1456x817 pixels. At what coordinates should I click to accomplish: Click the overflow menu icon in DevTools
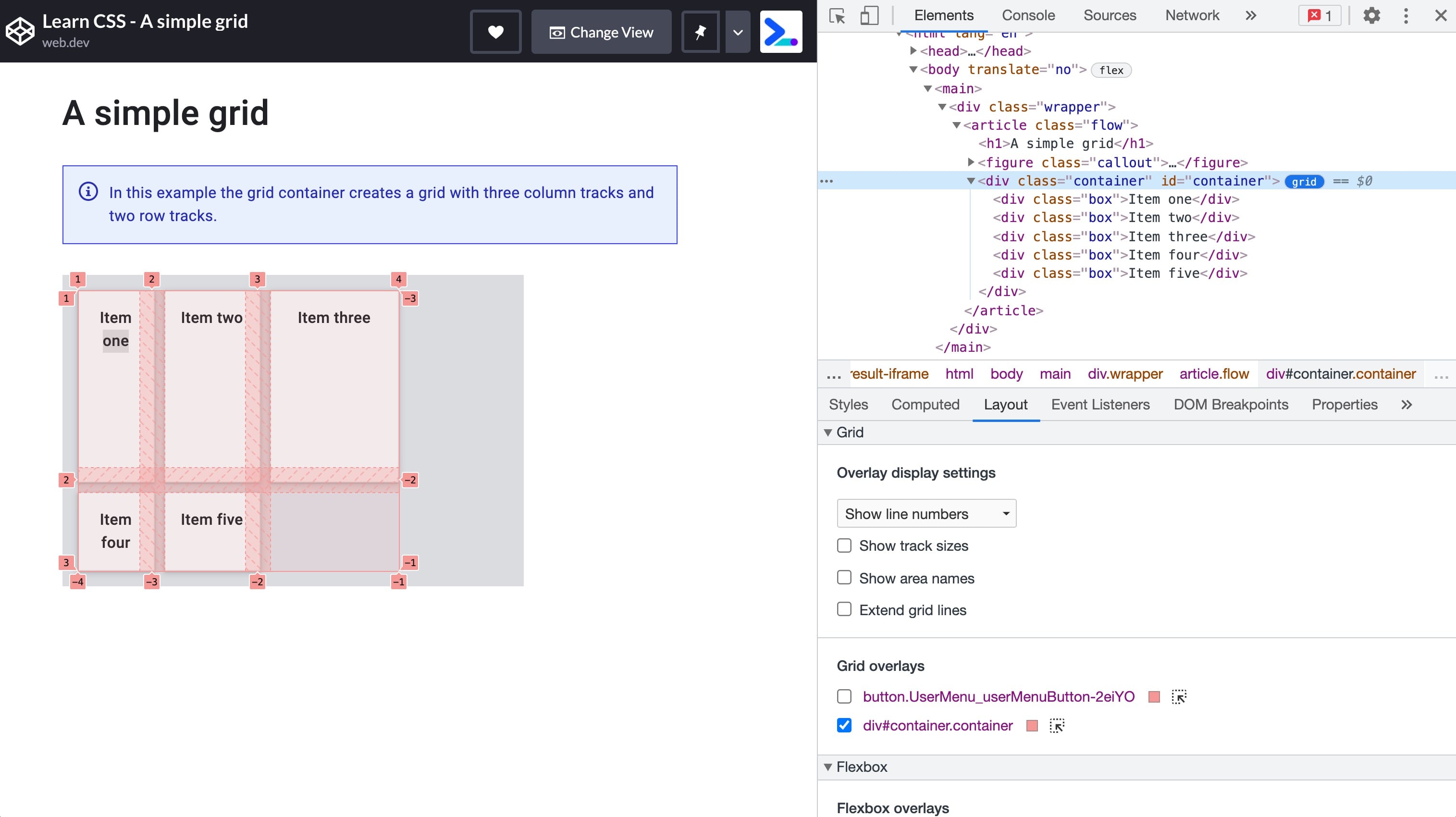1406,15
